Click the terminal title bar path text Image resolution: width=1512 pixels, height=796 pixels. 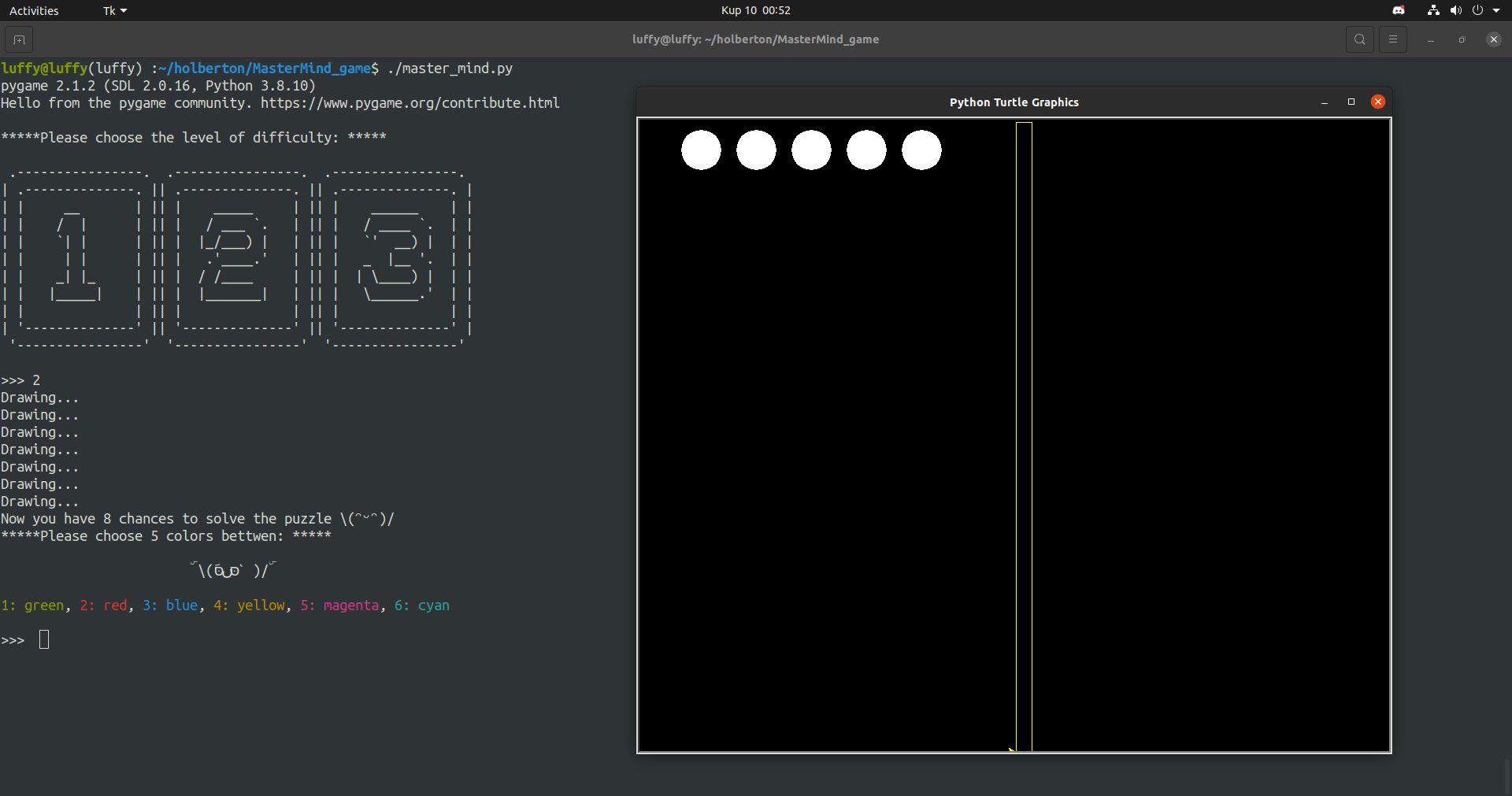(x=756, y=39)
